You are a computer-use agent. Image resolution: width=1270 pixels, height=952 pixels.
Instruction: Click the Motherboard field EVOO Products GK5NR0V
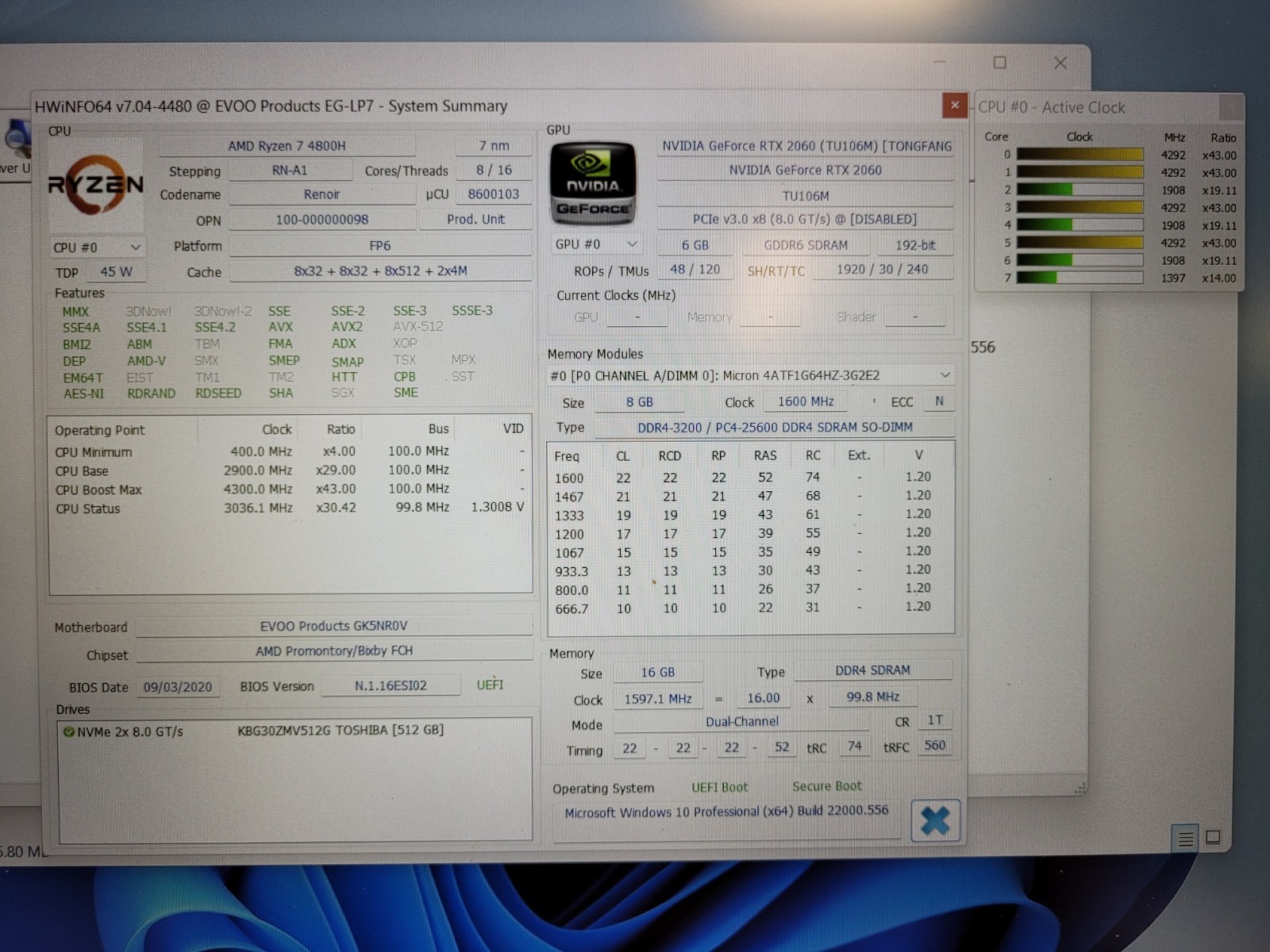(x=334, y=626)
